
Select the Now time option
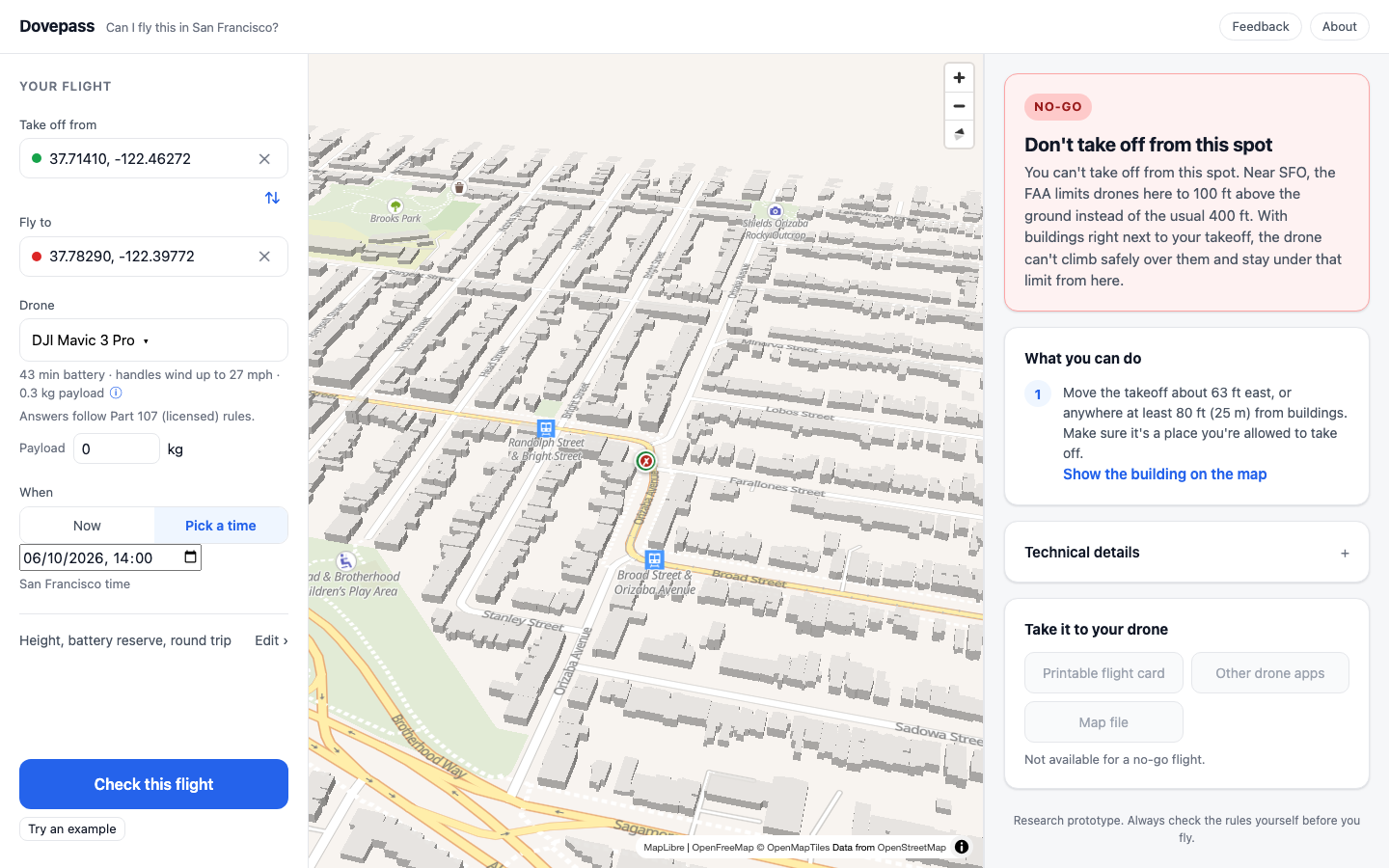(x=87, y=526)
